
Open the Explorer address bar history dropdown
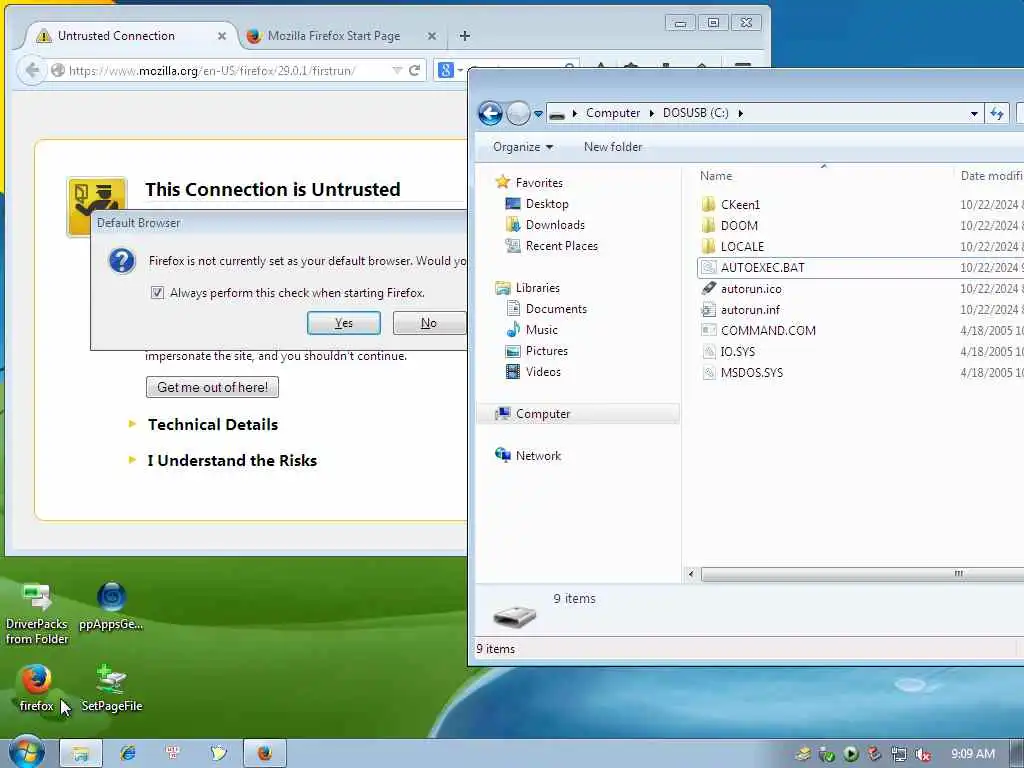974,114
